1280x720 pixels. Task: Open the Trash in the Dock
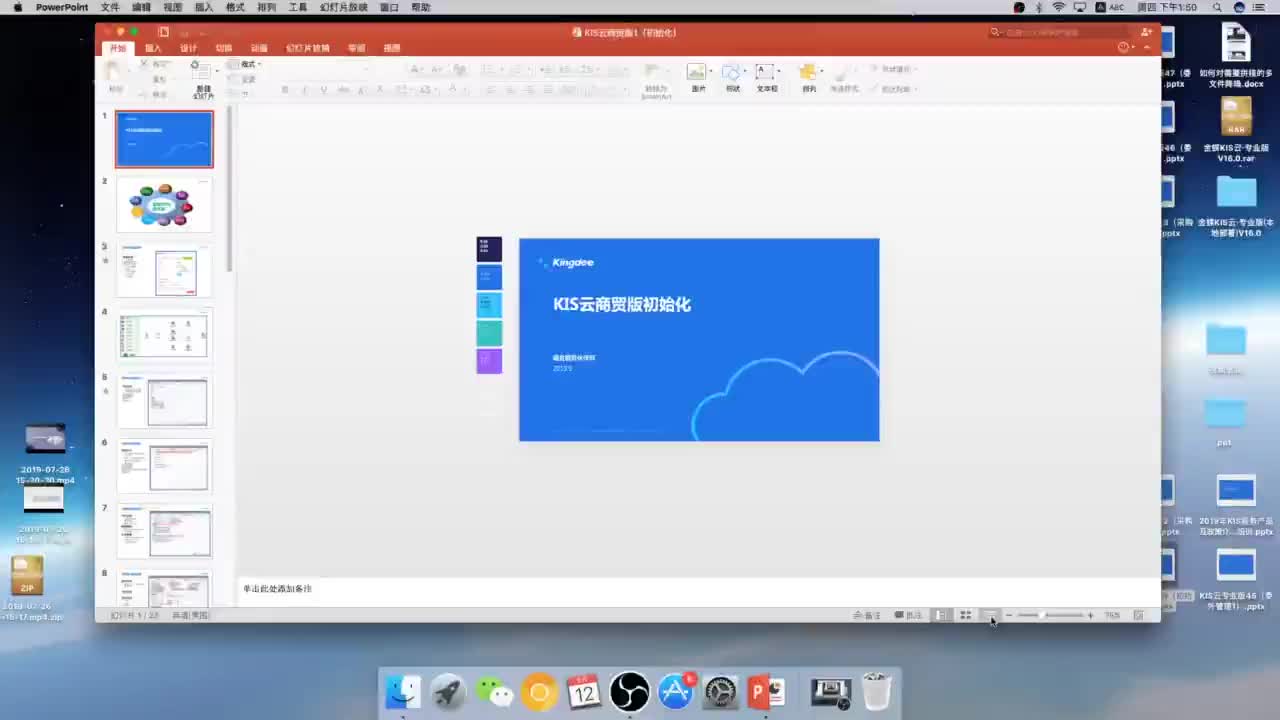coord(876,692)
